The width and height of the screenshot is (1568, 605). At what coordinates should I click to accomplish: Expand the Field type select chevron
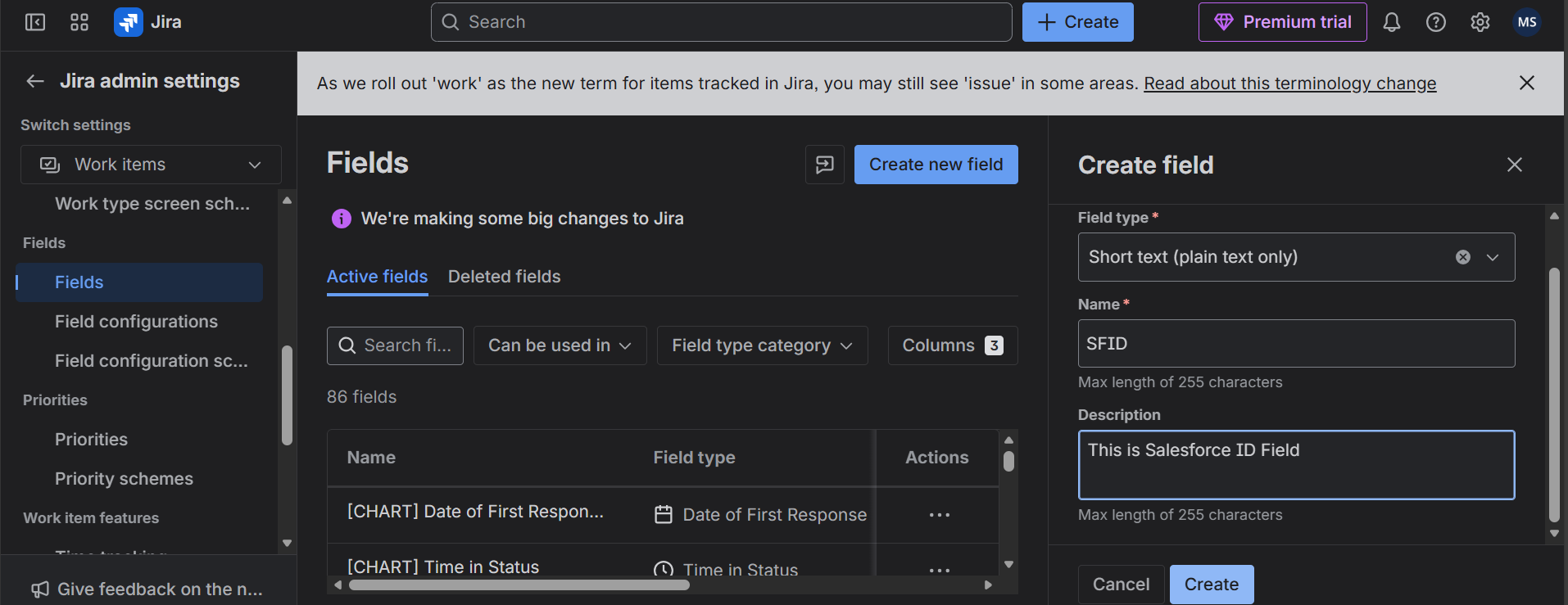pos(1493,257)
